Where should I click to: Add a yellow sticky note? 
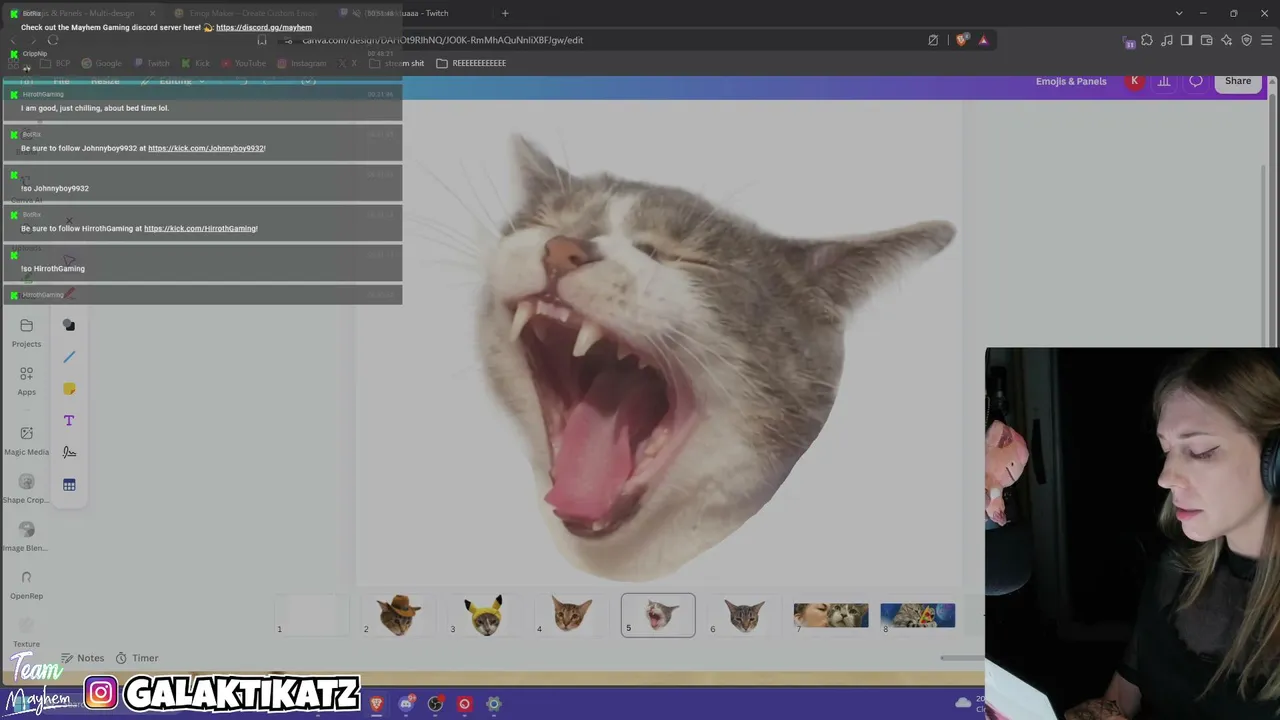coord(69,389)
